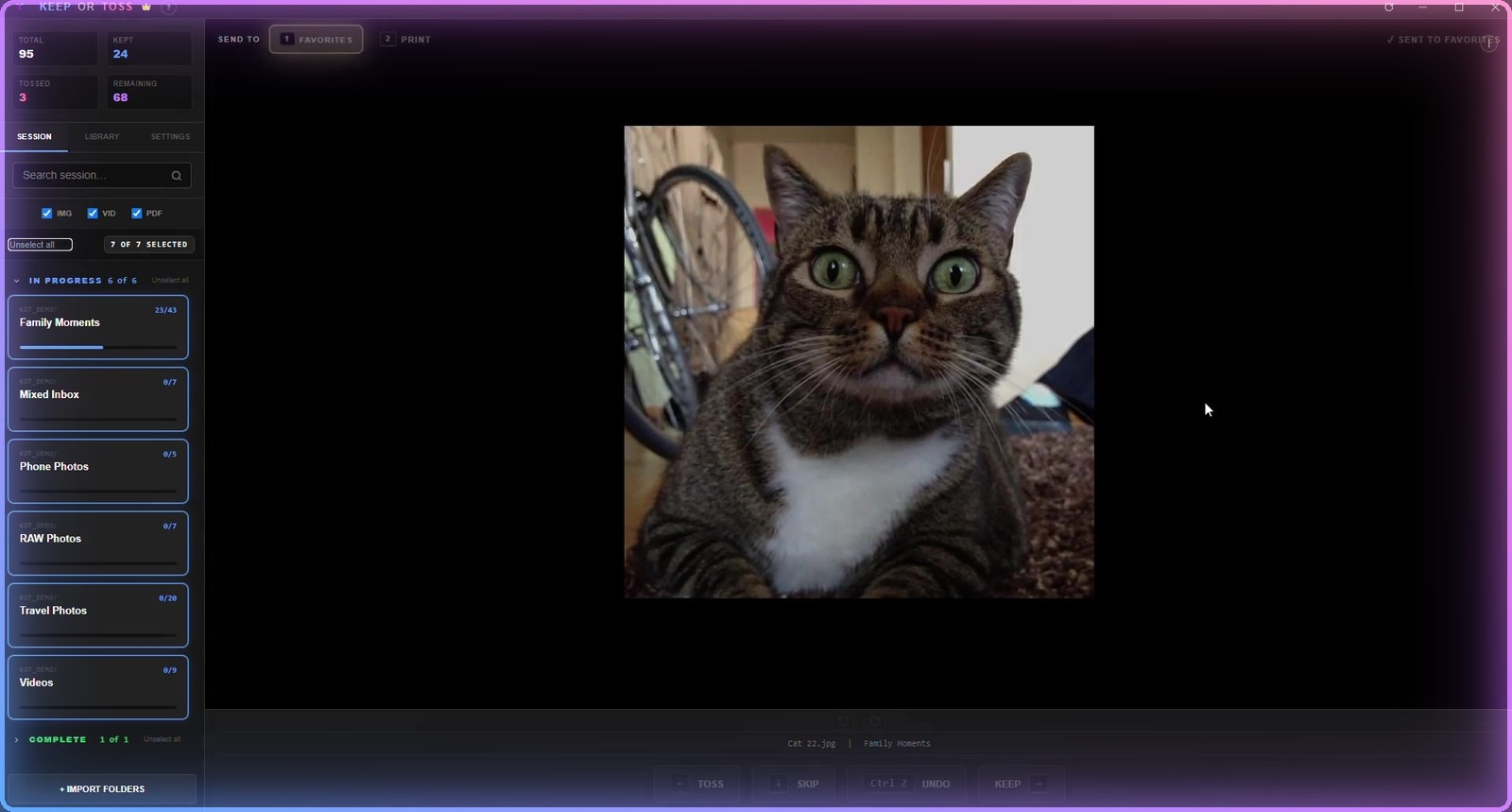Expand the Complete folder group

(x=17, y=740)
